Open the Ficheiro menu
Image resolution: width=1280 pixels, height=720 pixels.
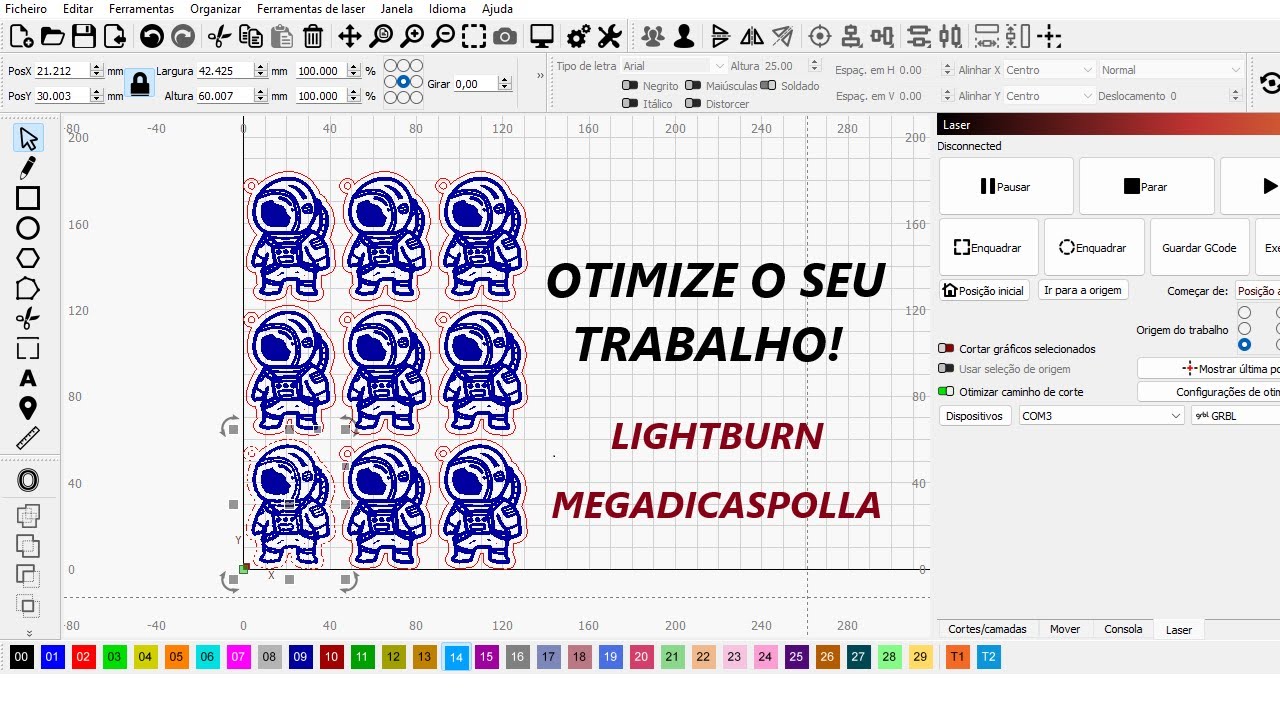[26, 9]
